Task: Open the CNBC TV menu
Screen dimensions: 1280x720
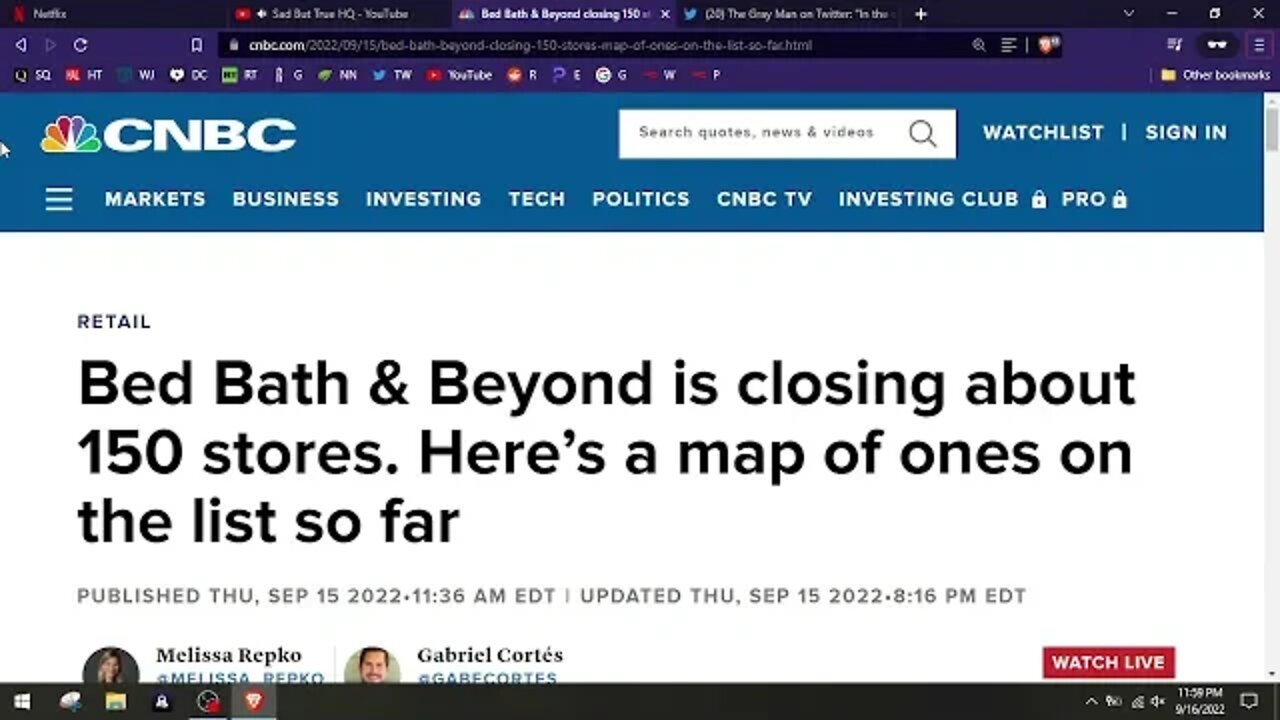Action: click(x=764, y=199)
